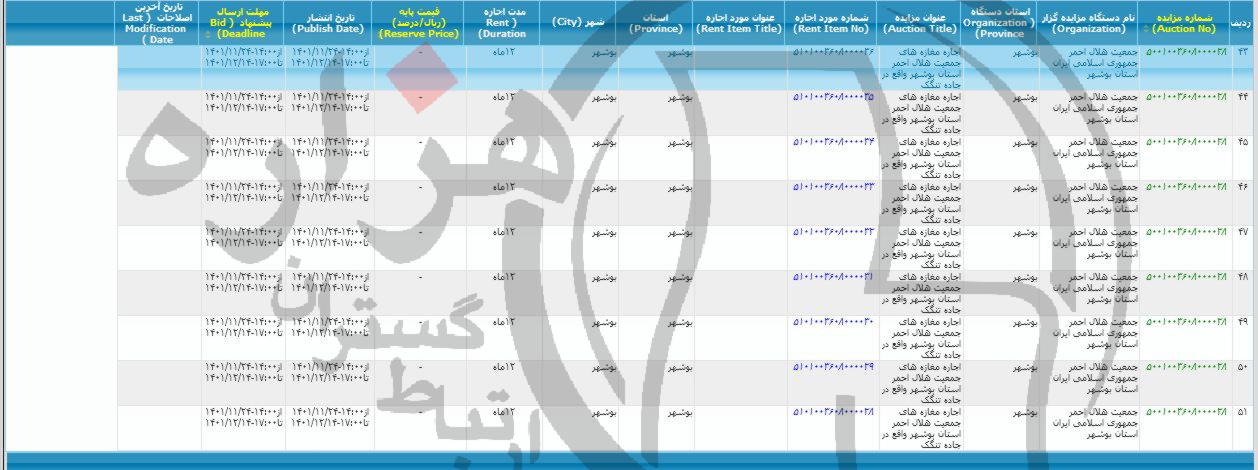Click the City column header

coord(579,23)
